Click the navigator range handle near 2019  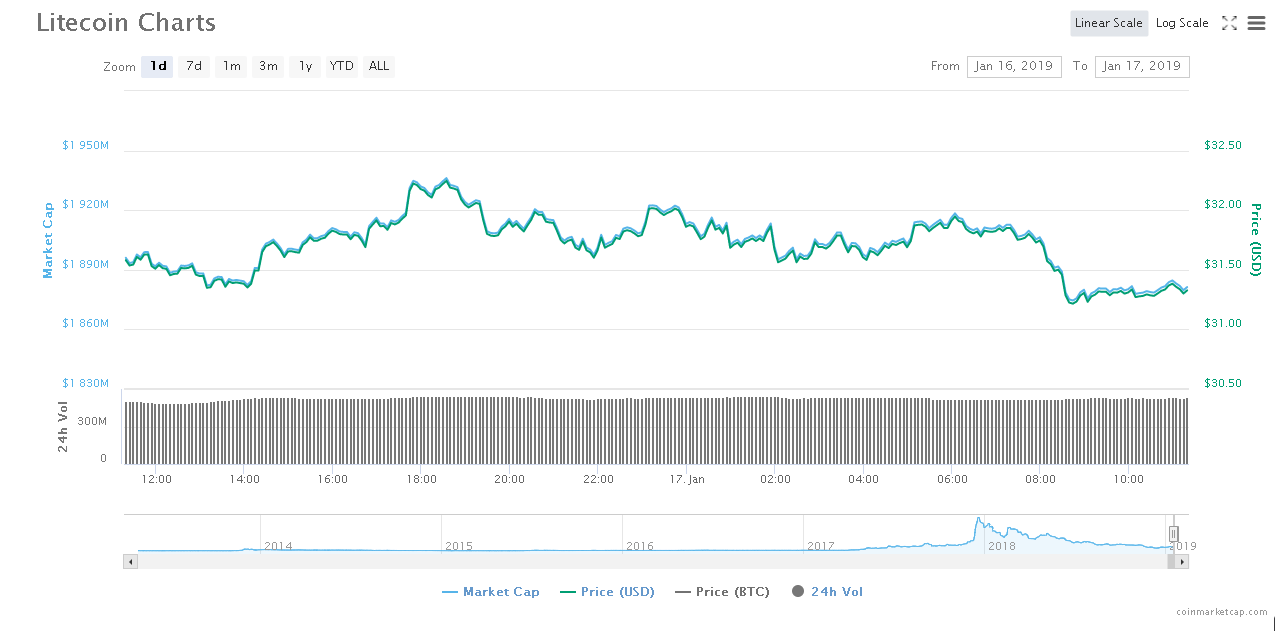pos(1174,534)
